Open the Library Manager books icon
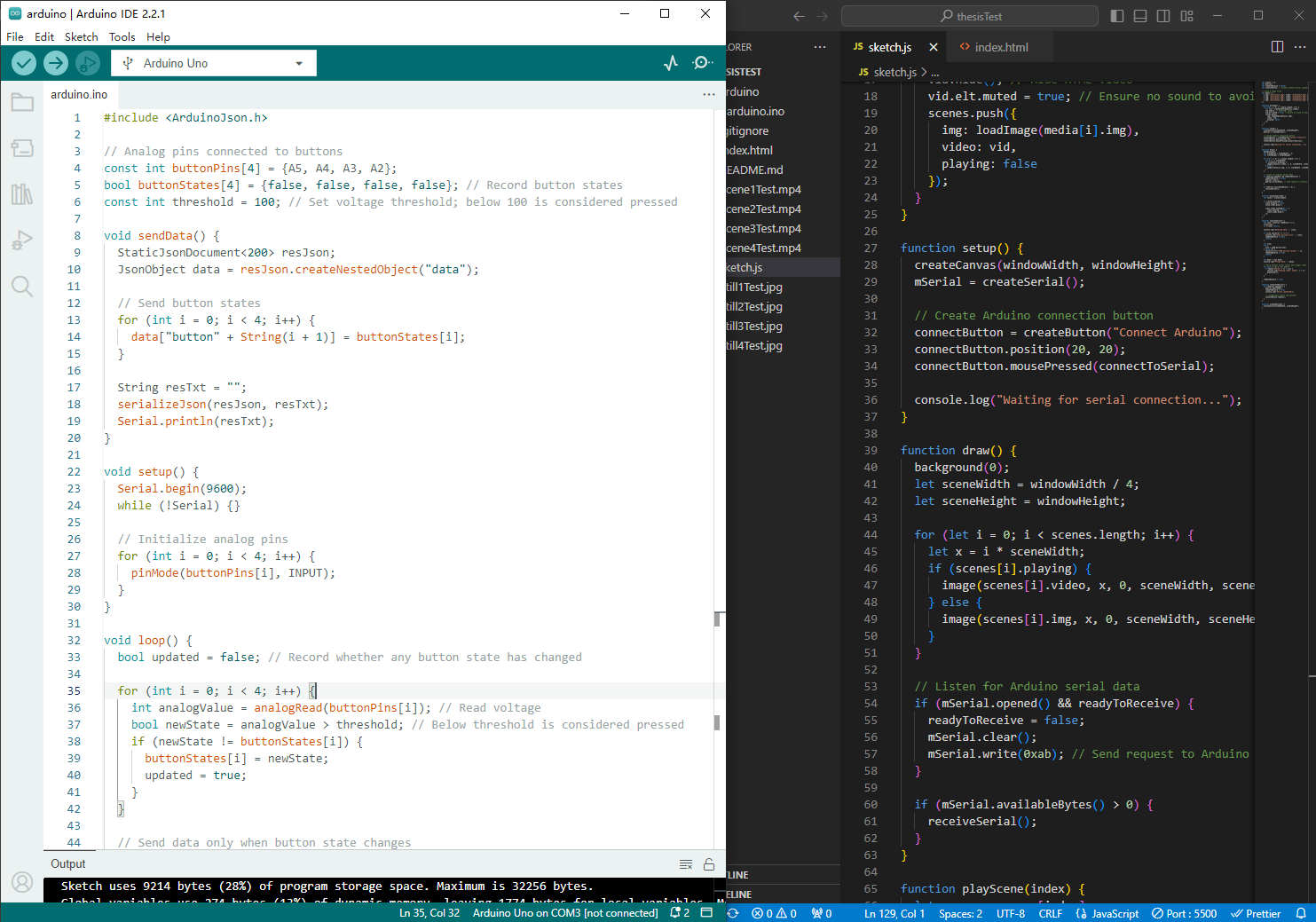The height and width of the screenshot is (922, 1316). [x=22, y=194]
